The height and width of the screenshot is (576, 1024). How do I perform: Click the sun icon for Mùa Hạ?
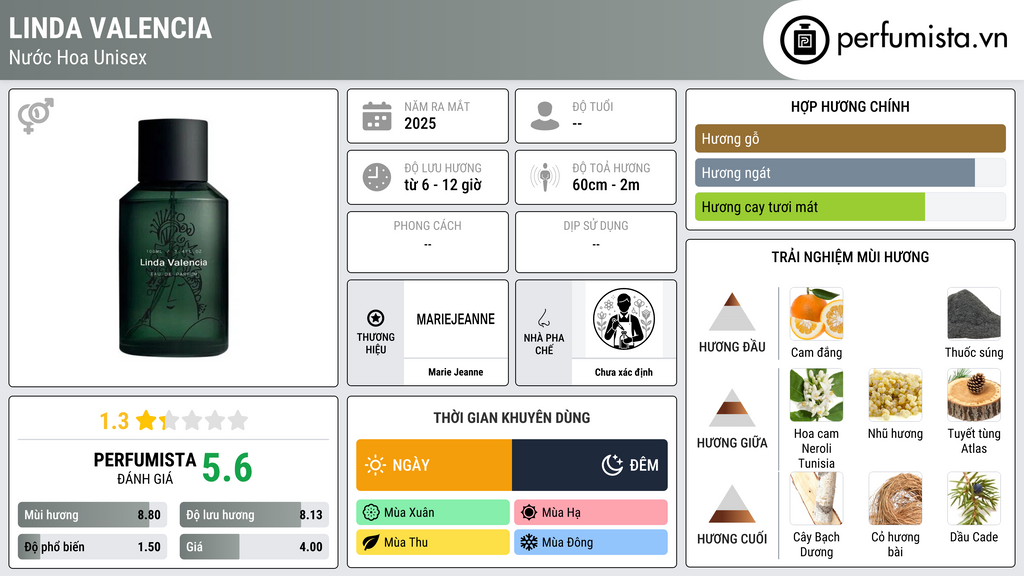(529, 513)
